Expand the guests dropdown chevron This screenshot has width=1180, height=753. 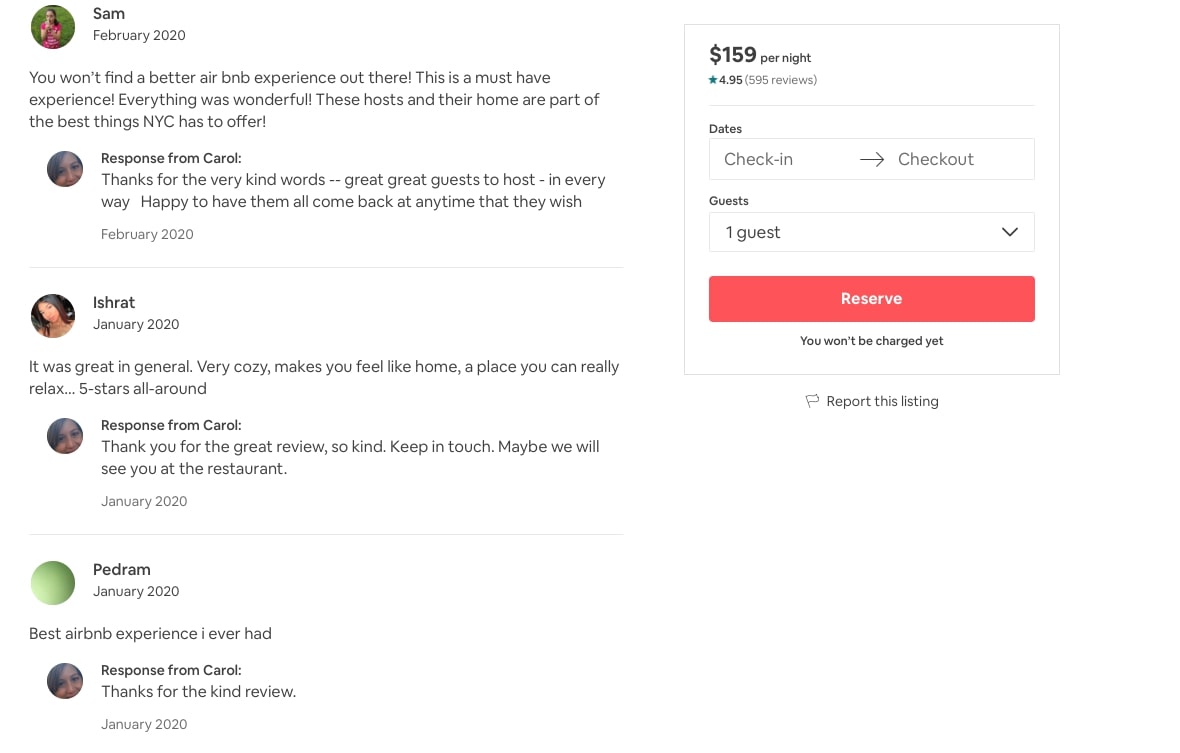tap(1010, 232)
